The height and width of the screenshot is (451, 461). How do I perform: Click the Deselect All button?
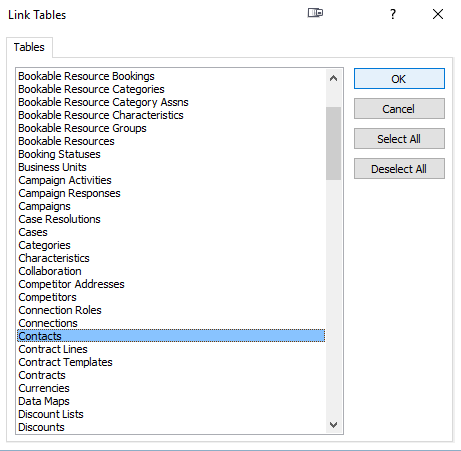pos(399,169)
